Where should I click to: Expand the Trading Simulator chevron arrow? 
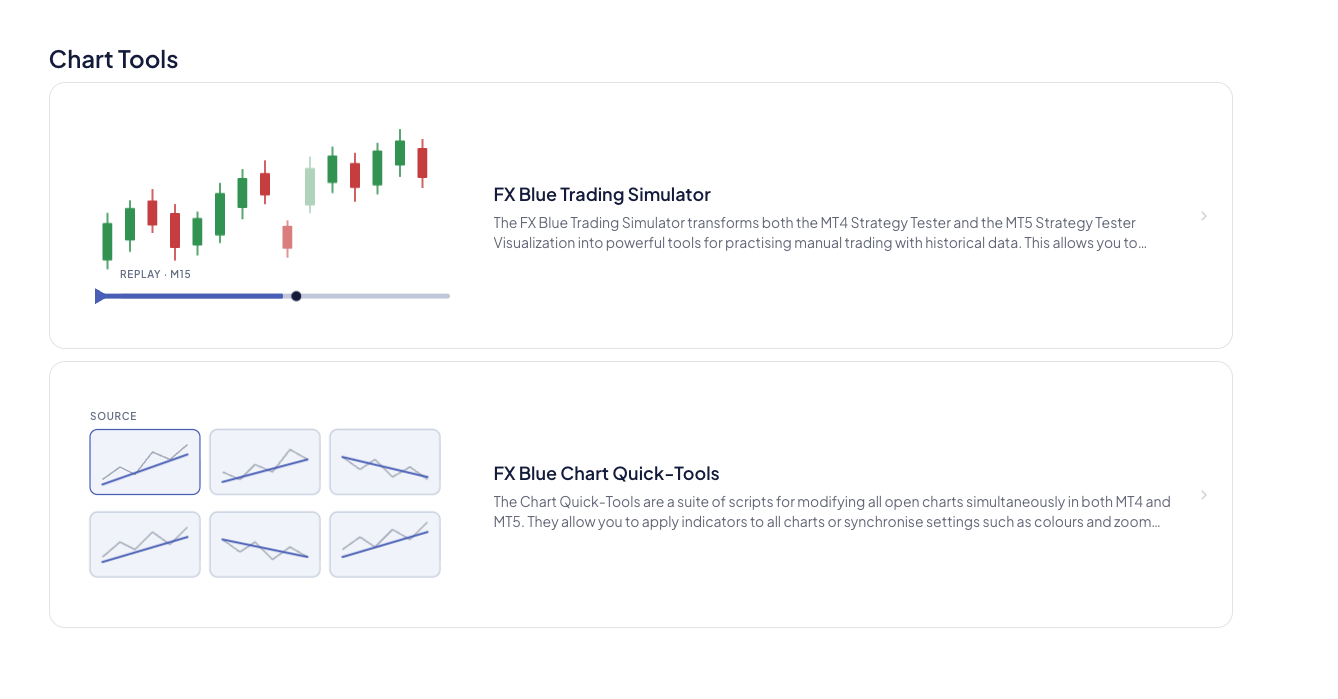tap(1204, 216)
